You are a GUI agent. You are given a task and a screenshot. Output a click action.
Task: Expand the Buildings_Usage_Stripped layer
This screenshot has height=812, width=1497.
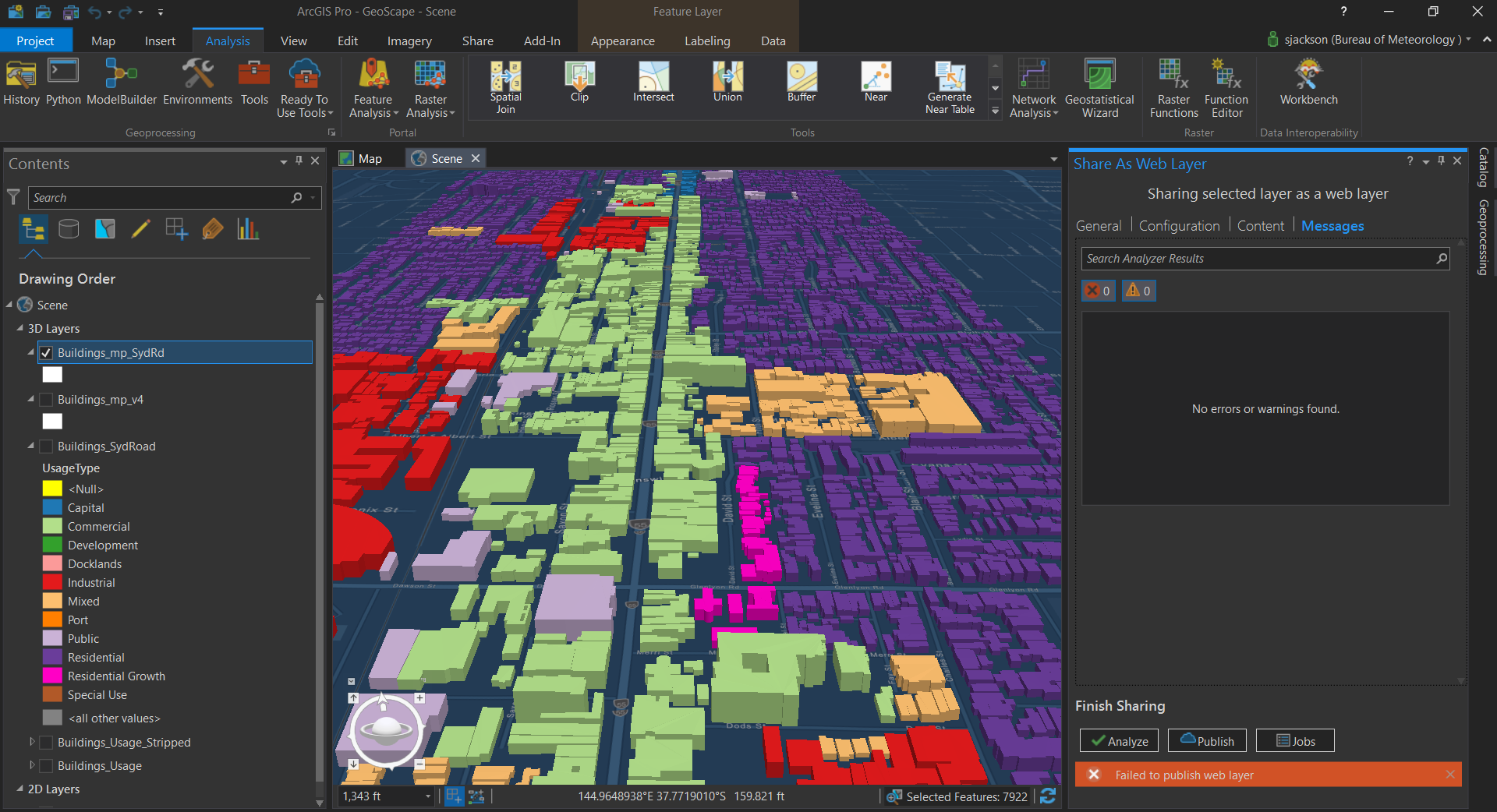[32, 742]
